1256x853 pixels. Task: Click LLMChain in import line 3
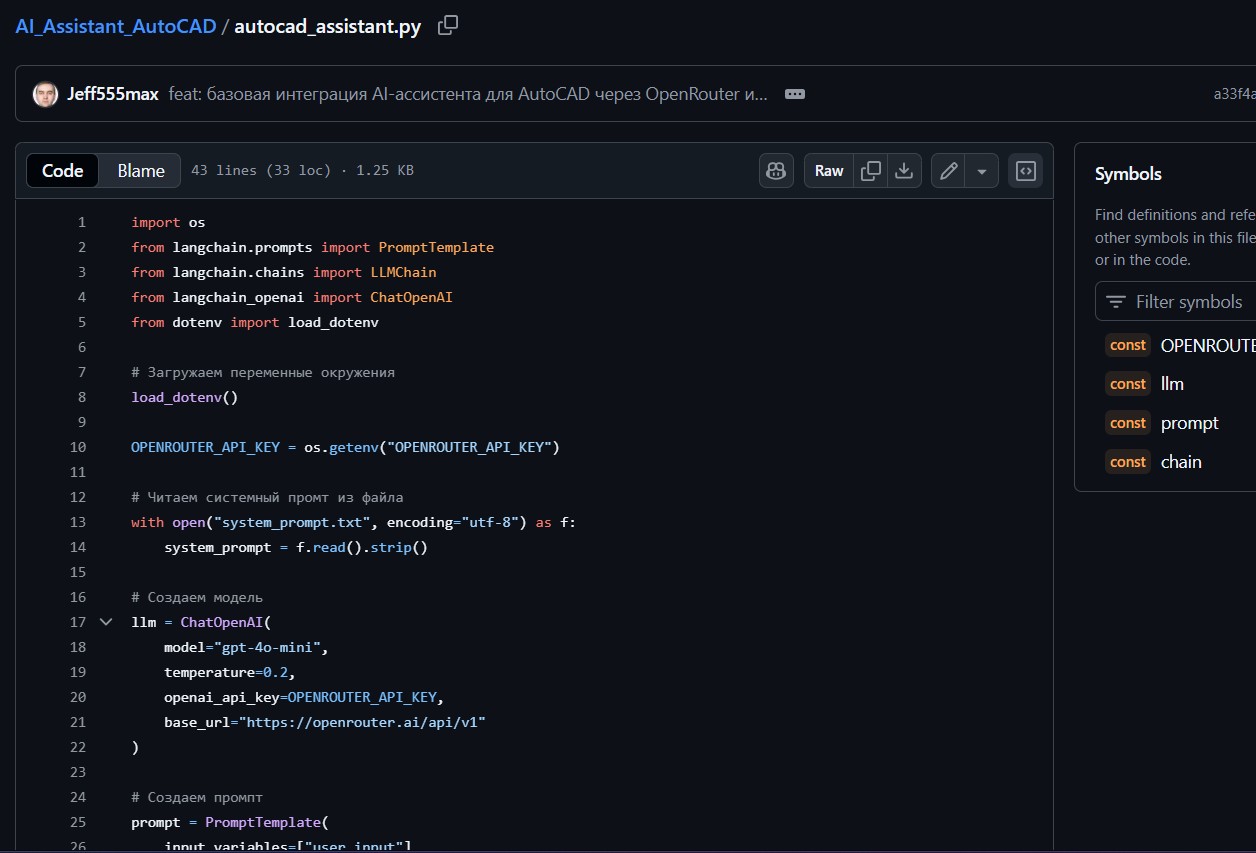(x=403, y=272)
